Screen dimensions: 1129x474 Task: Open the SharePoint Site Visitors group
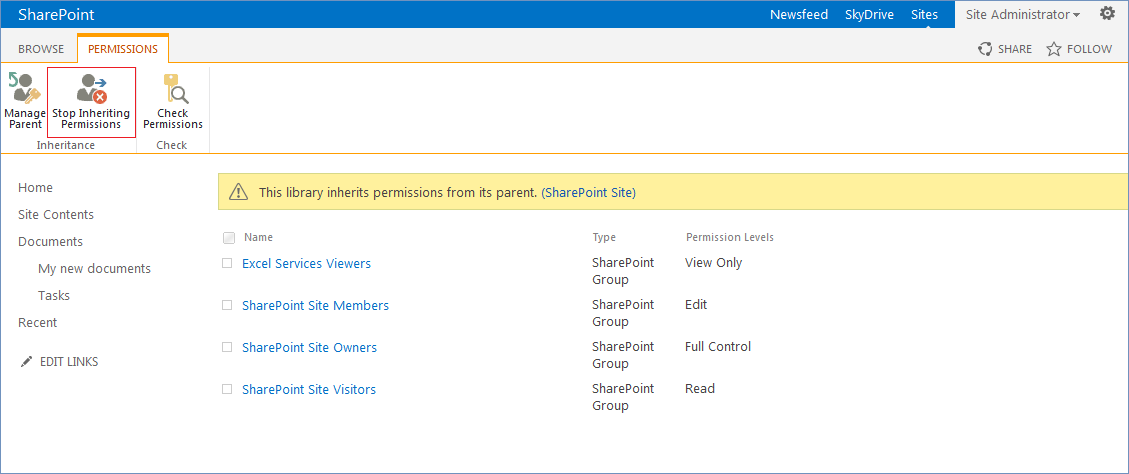309,389
